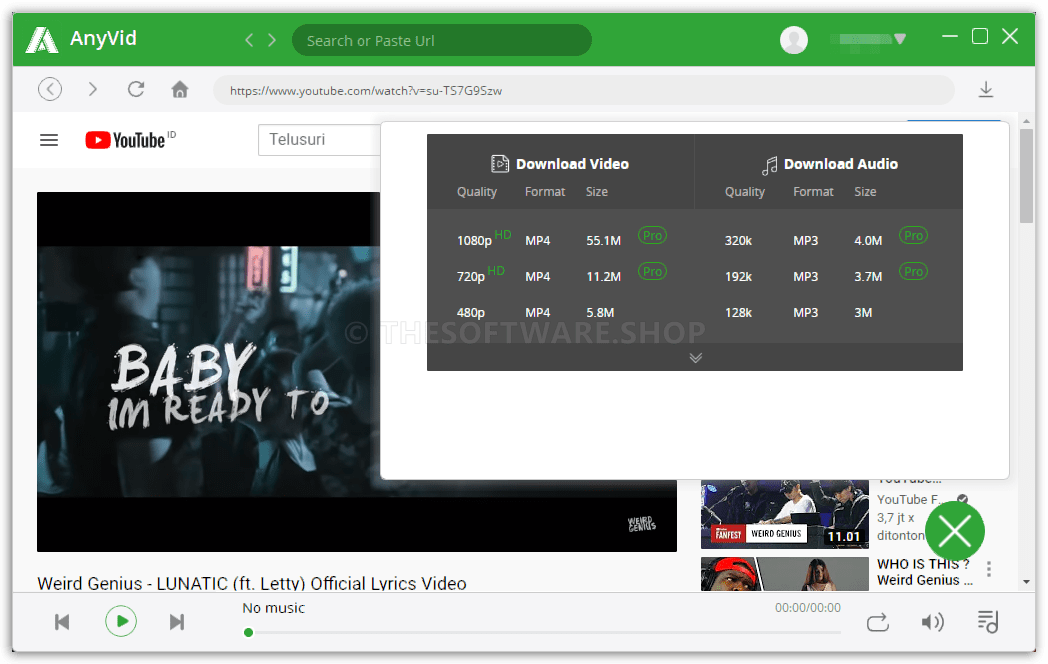This screenshot has height=664, width=1048.
Task: Download the 720p MP4 video option
Action: coord(561,276)
